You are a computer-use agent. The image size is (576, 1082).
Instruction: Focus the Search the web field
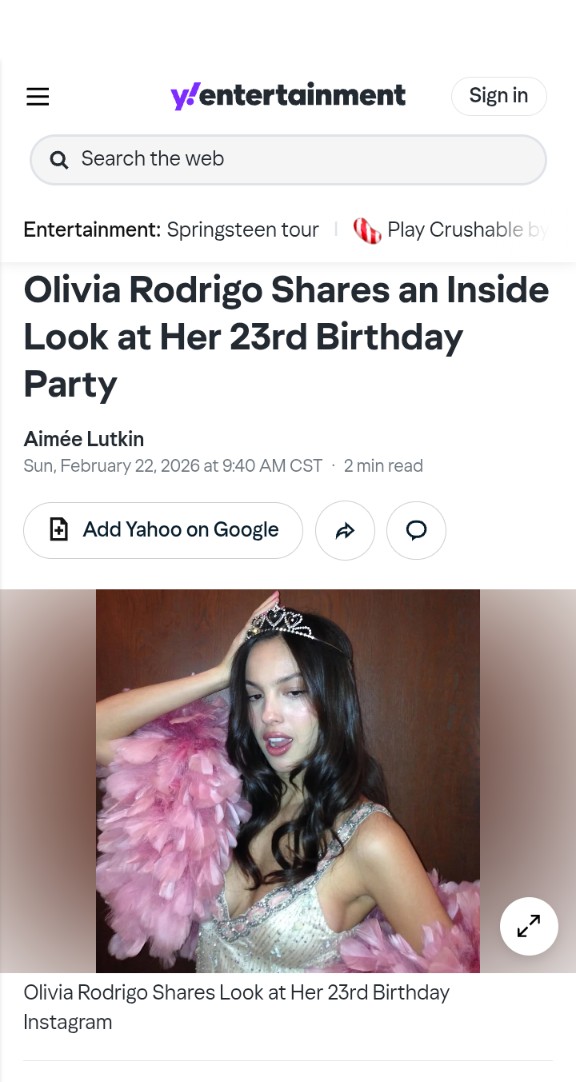point(288,159)
